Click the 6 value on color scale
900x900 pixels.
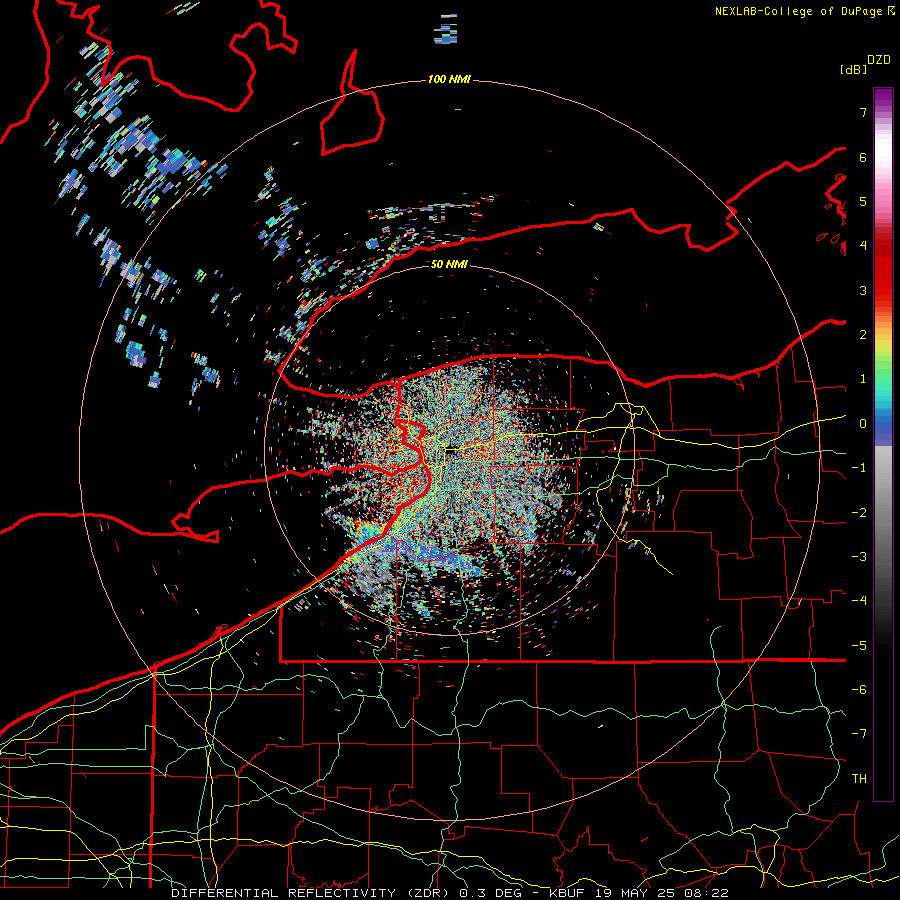pos(863,157)
